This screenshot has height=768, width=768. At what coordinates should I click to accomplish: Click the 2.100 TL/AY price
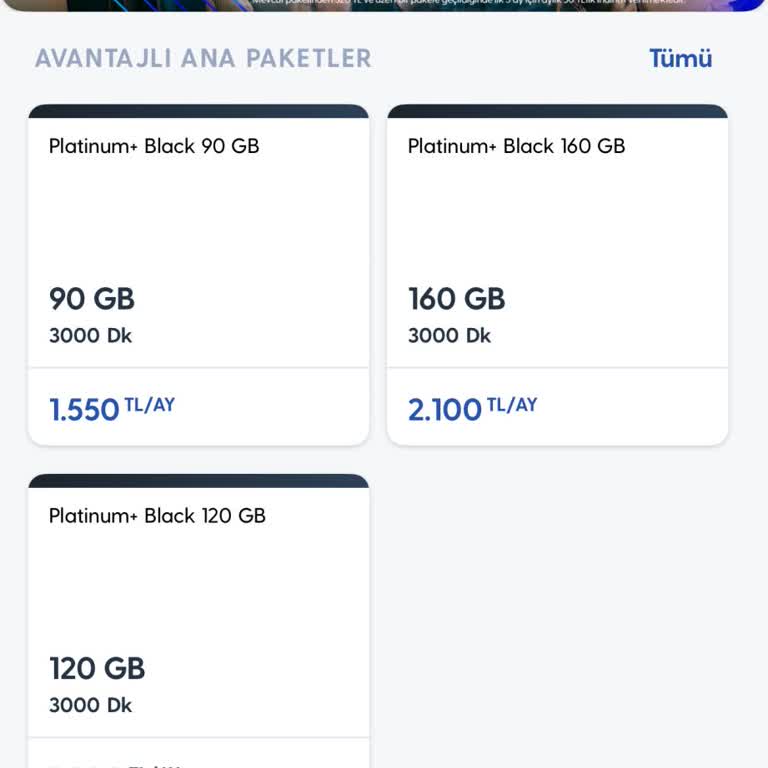(x=445, y=409)
